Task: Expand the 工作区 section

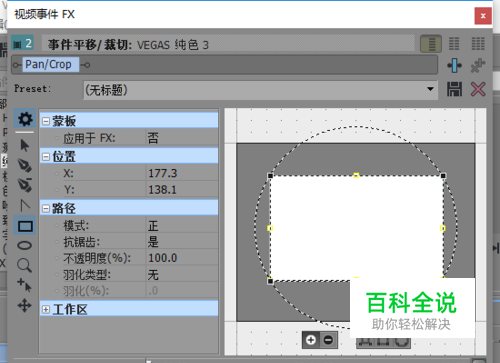Action: pyautogui.click(x=46, y=310)
